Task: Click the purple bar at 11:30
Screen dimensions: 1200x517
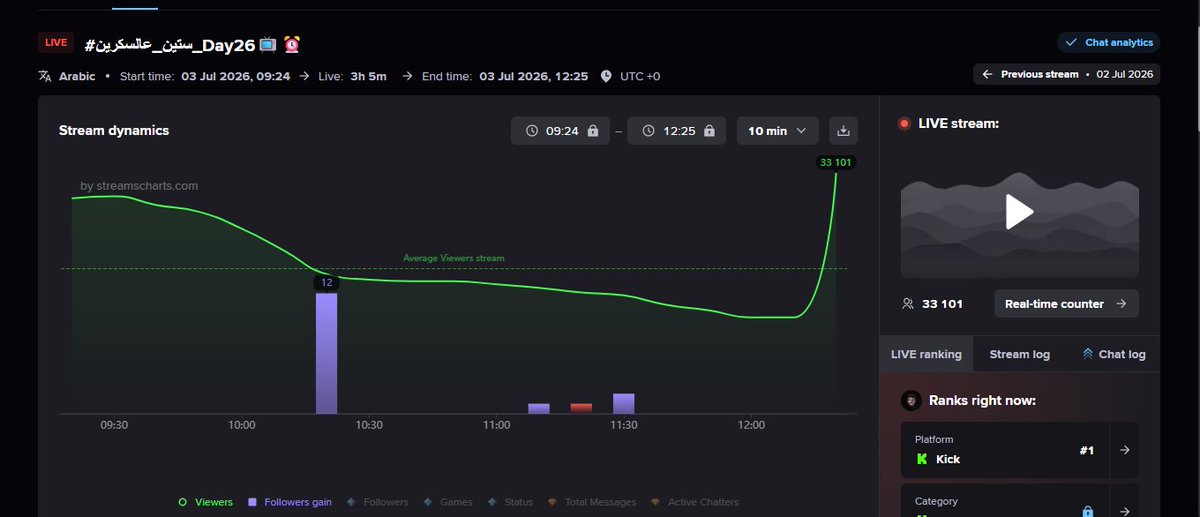Action: [x=624, y=403]
